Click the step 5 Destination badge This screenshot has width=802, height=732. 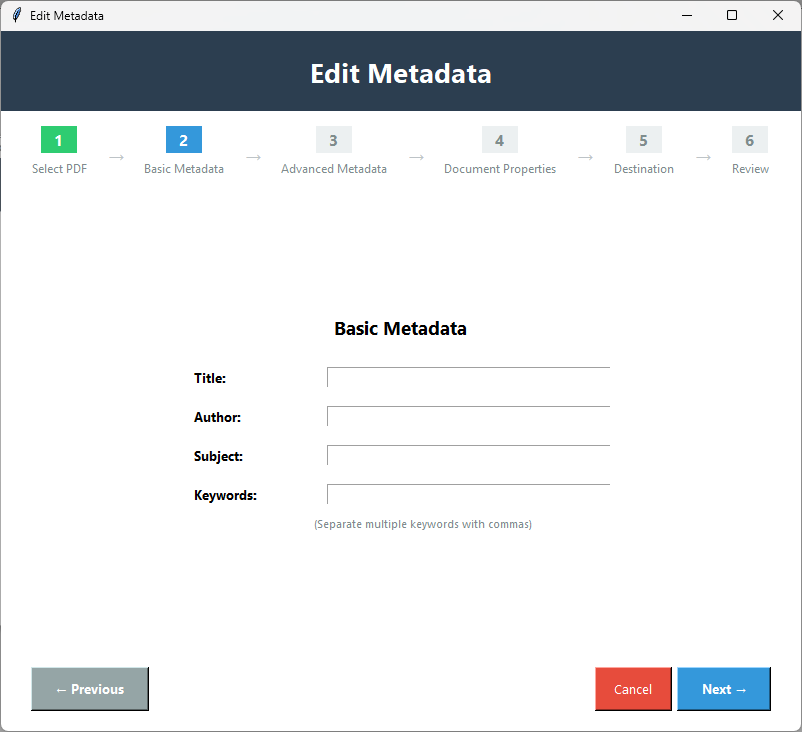643,140
